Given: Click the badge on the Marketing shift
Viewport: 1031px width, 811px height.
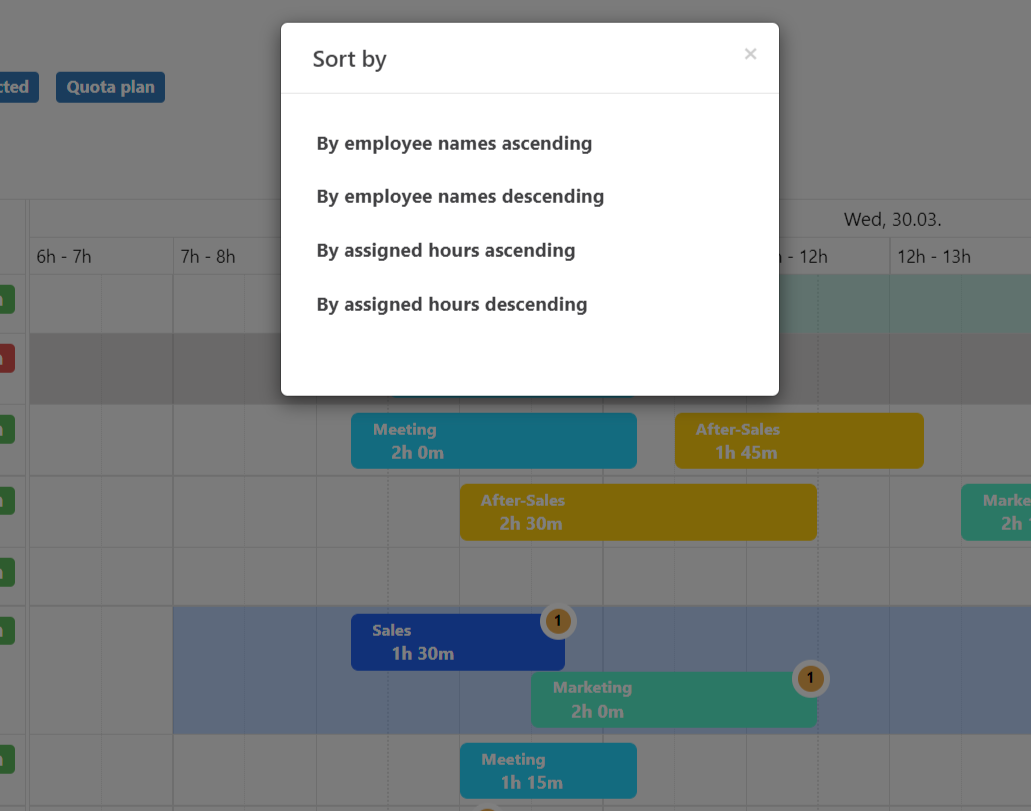Looking at the screenshot, I should point(810,679).
